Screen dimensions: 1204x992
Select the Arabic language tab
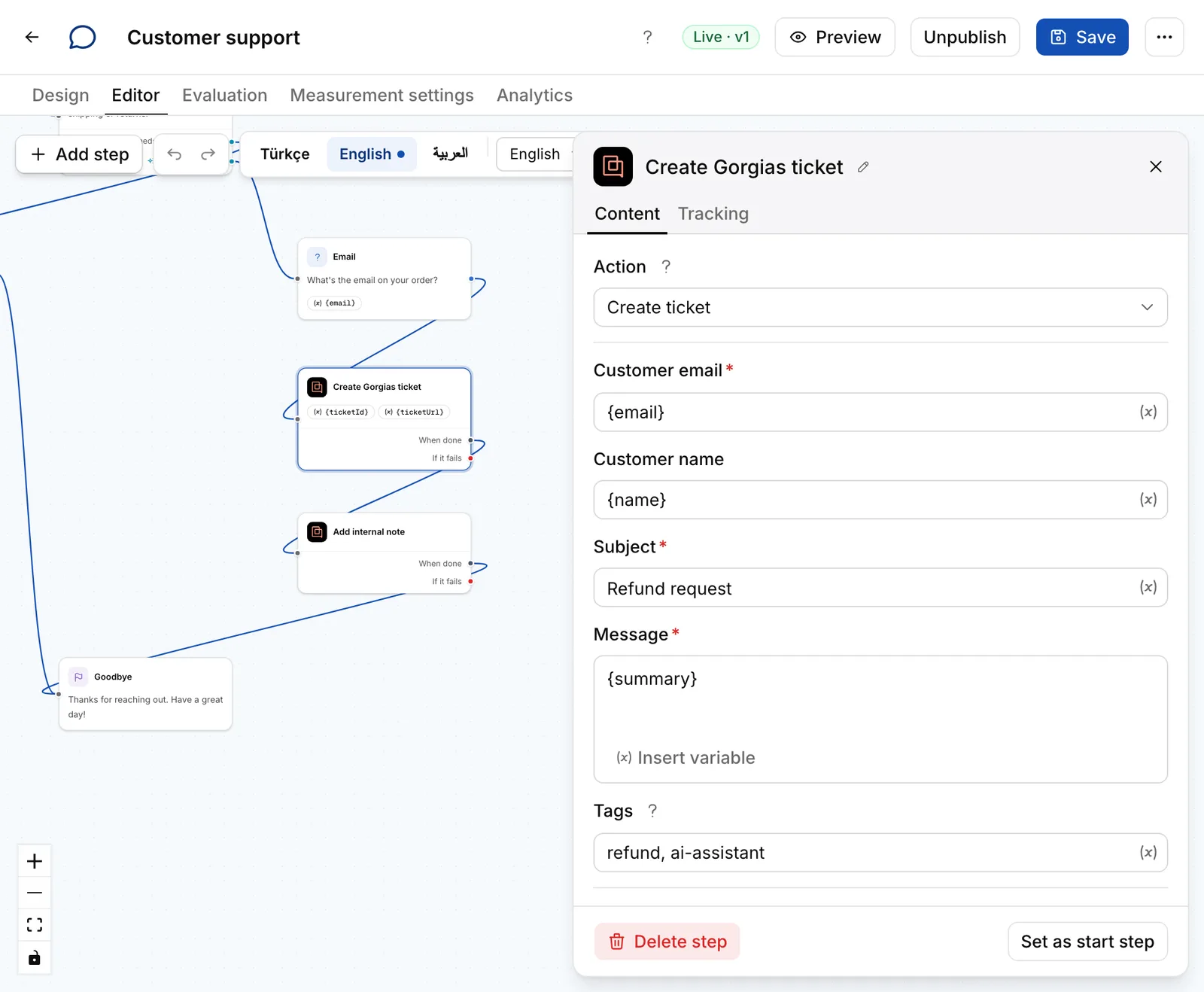[451, 154]
